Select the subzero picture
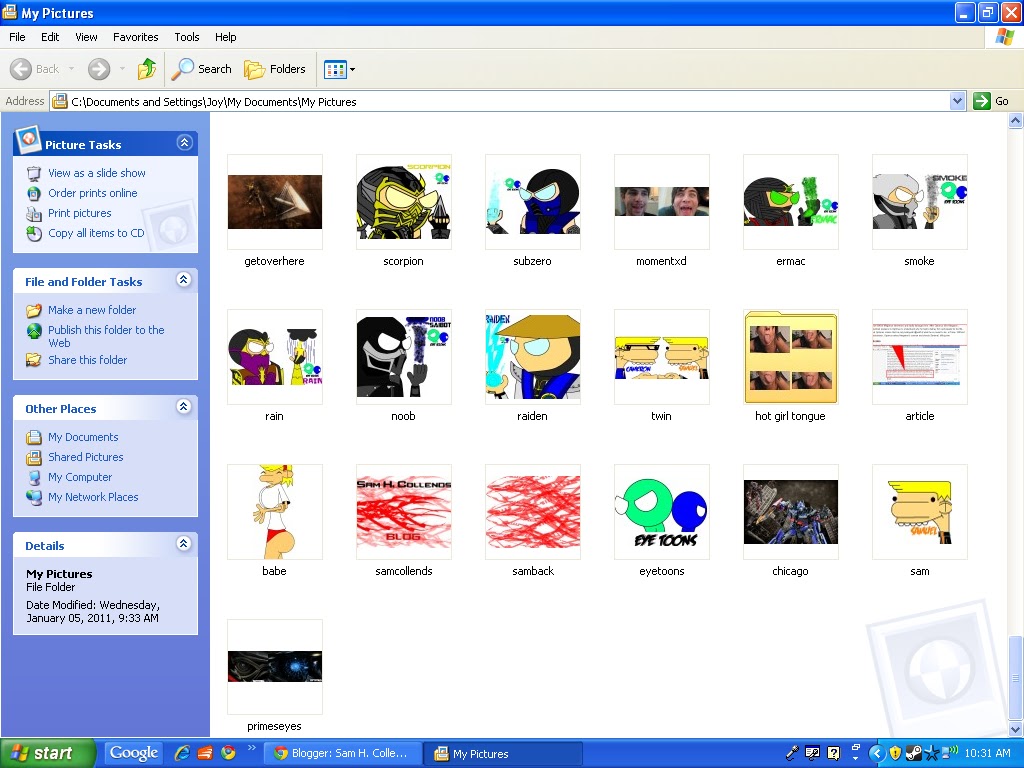 (x=532, y=202)
